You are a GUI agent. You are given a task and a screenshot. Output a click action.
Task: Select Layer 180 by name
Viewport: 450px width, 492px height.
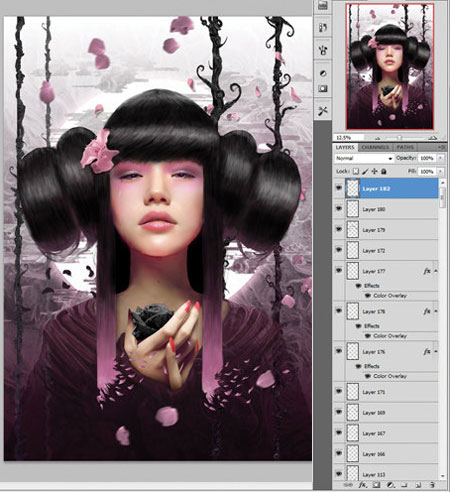point(374,209)
